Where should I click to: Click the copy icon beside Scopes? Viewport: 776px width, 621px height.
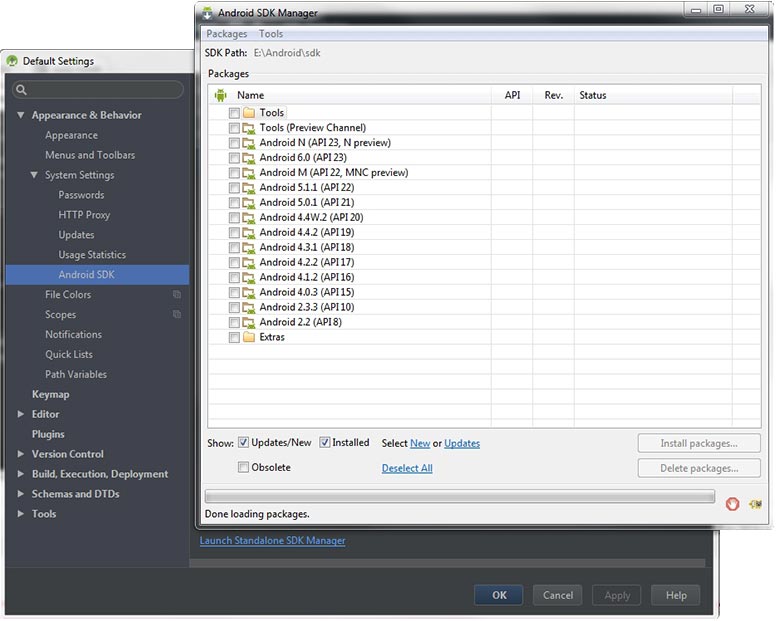tap(177, 314)
